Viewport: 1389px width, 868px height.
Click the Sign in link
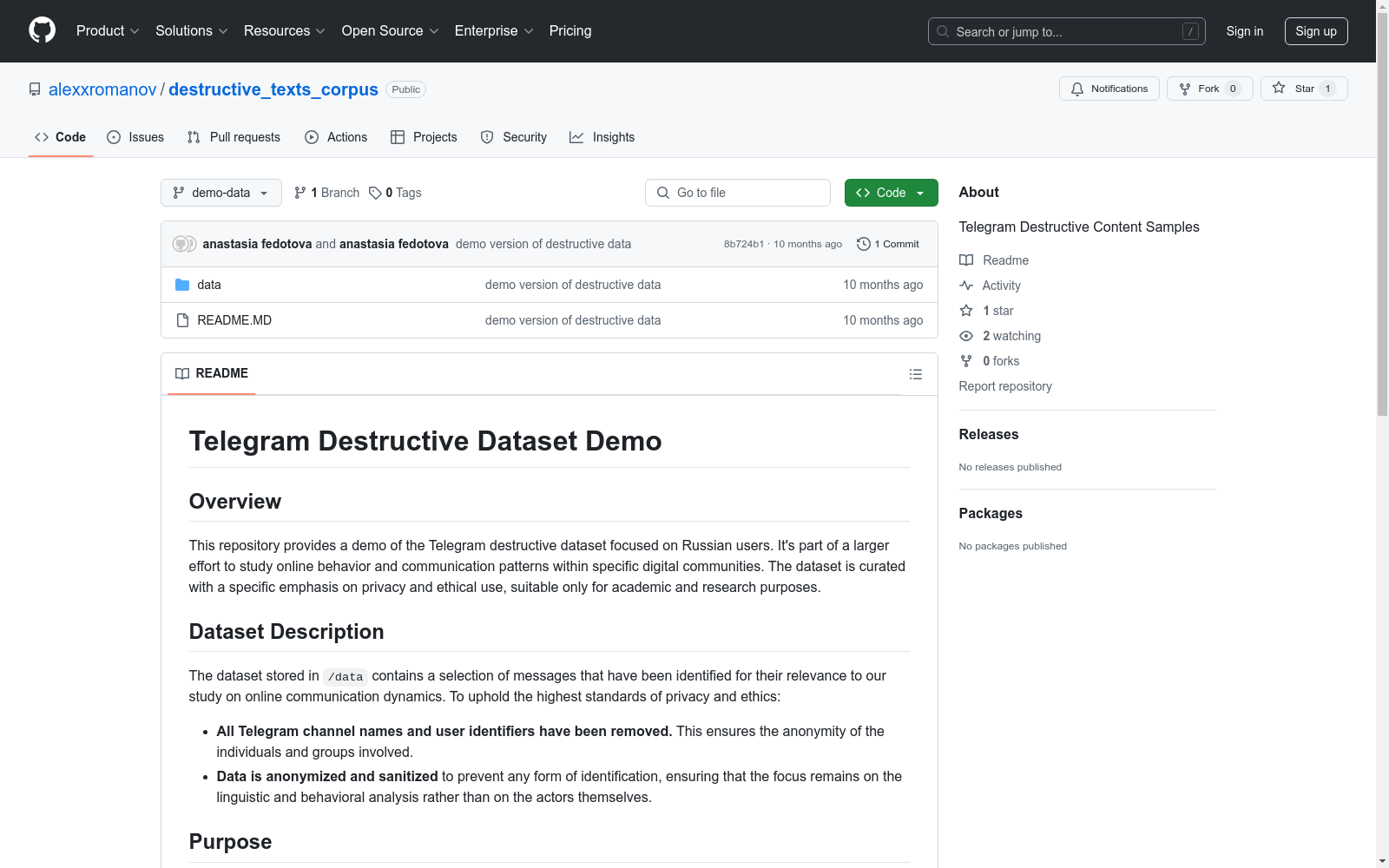[x=1245, y=31]
